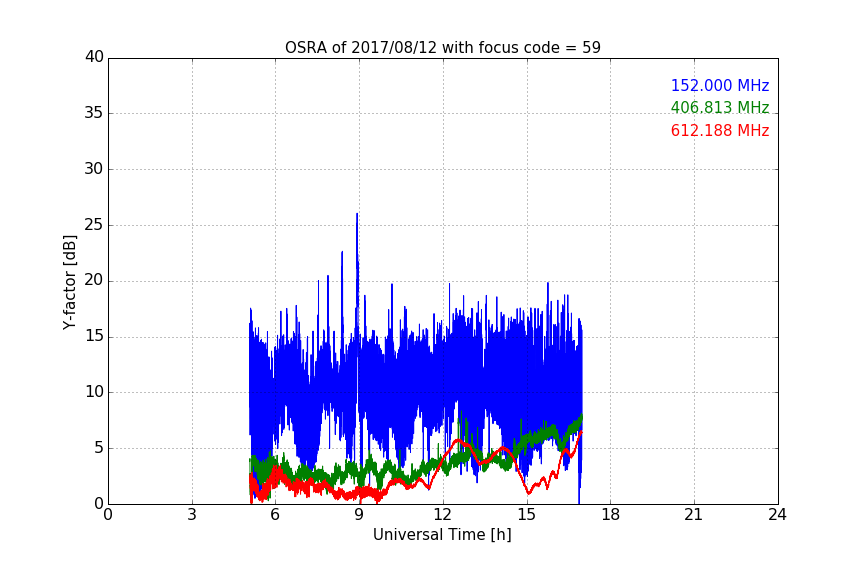Viewport: 864px width, 576px height.
Task: Click the x-axis tick label '21'
Action: point(694,515)
